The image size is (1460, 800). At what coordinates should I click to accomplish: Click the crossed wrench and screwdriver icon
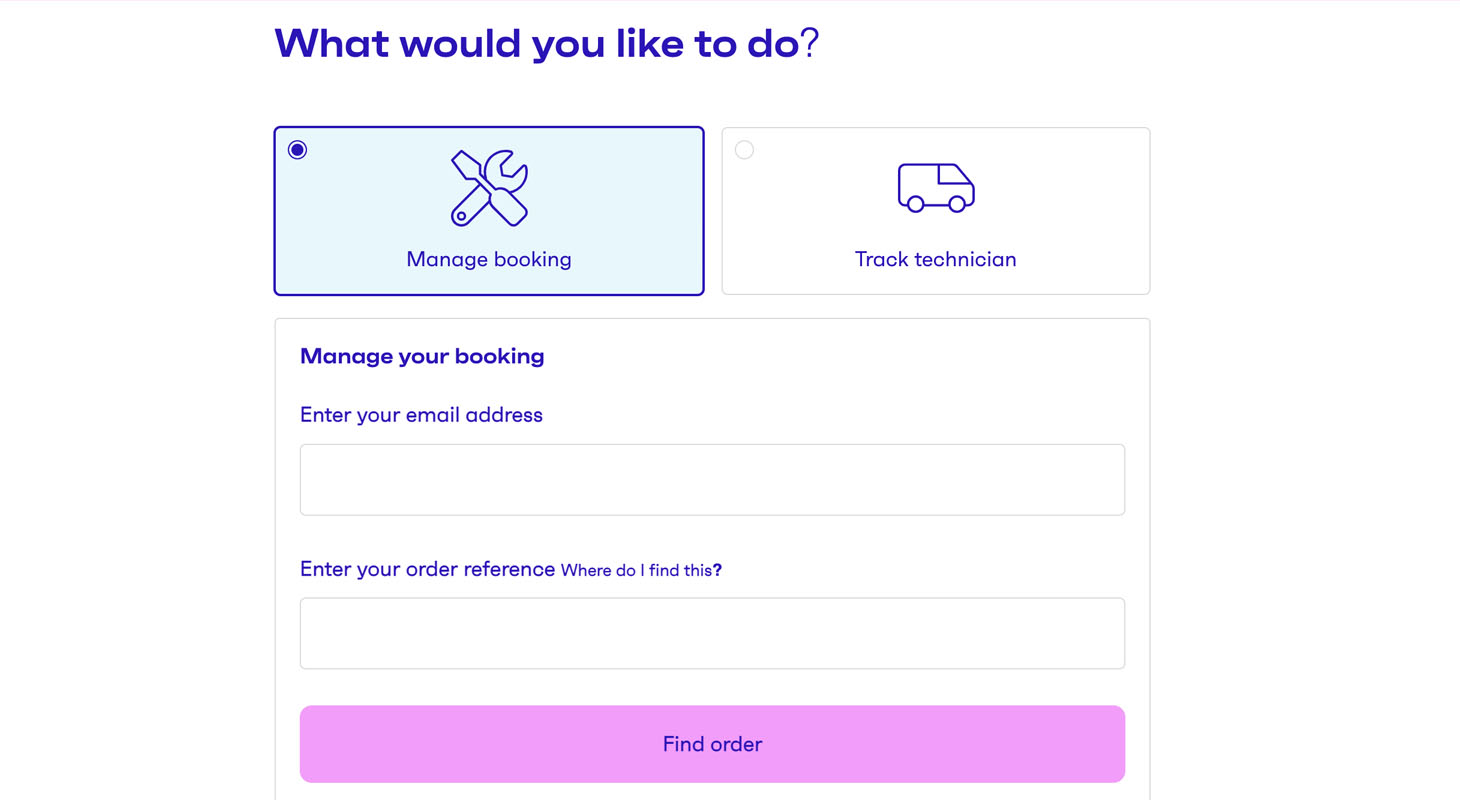[489, 188]
